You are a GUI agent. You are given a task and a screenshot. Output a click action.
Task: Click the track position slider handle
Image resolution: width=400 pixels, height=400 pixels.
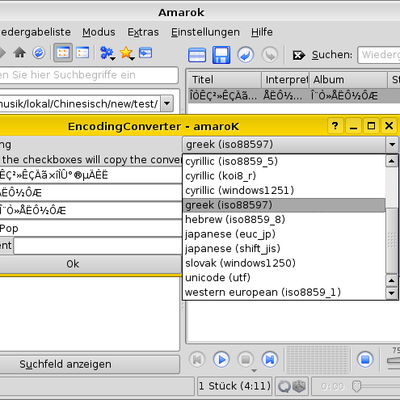point(356,387)
